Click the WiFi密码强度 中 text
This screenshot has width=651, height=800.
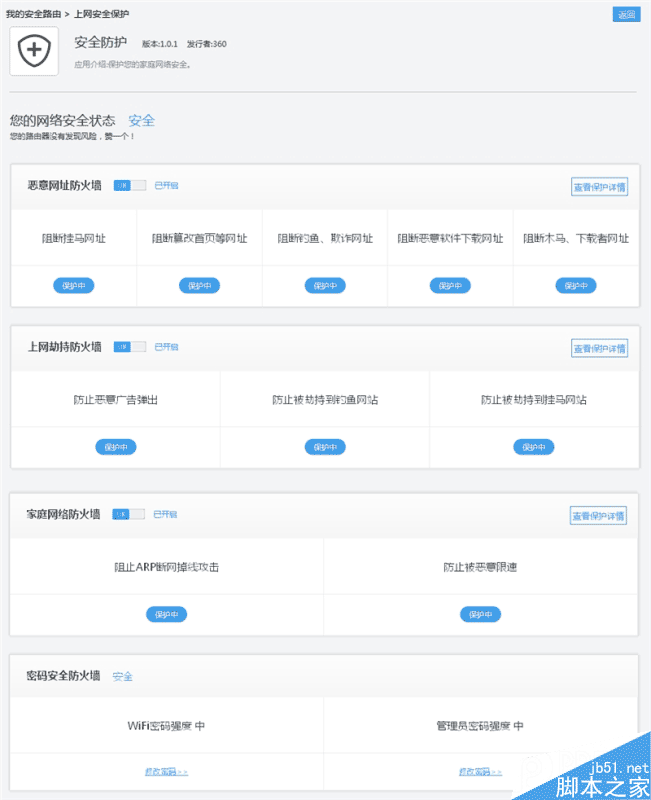pyautogui.click(x=166, y=726)
